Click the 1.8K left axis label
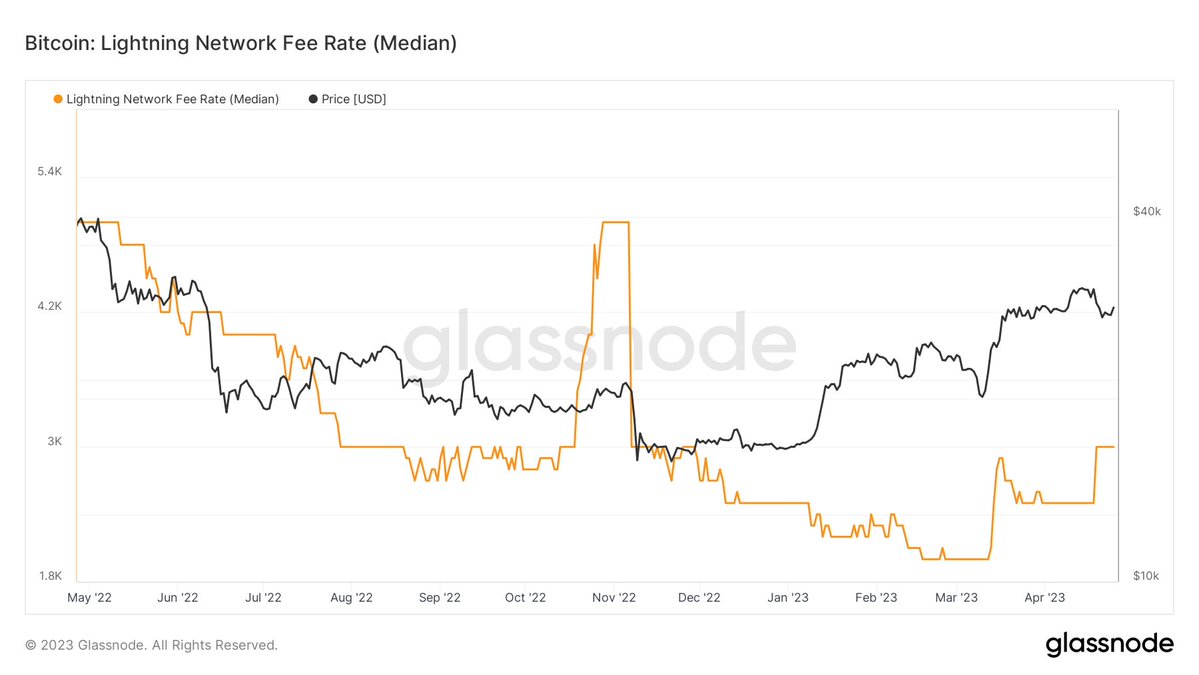The height and width of the screenshot is (675, 1199). [49, 576]
